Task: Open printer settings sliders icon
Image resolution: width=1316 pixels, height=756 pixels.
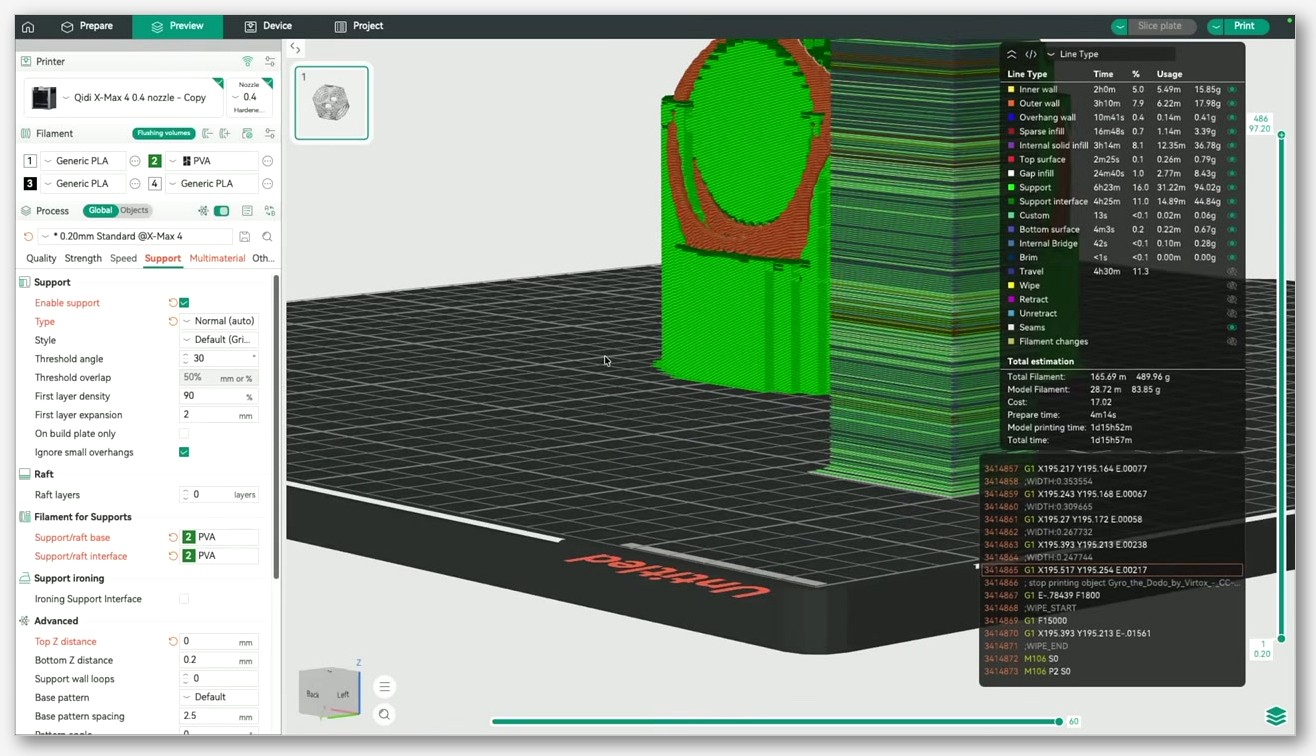Action: [269, 61]
